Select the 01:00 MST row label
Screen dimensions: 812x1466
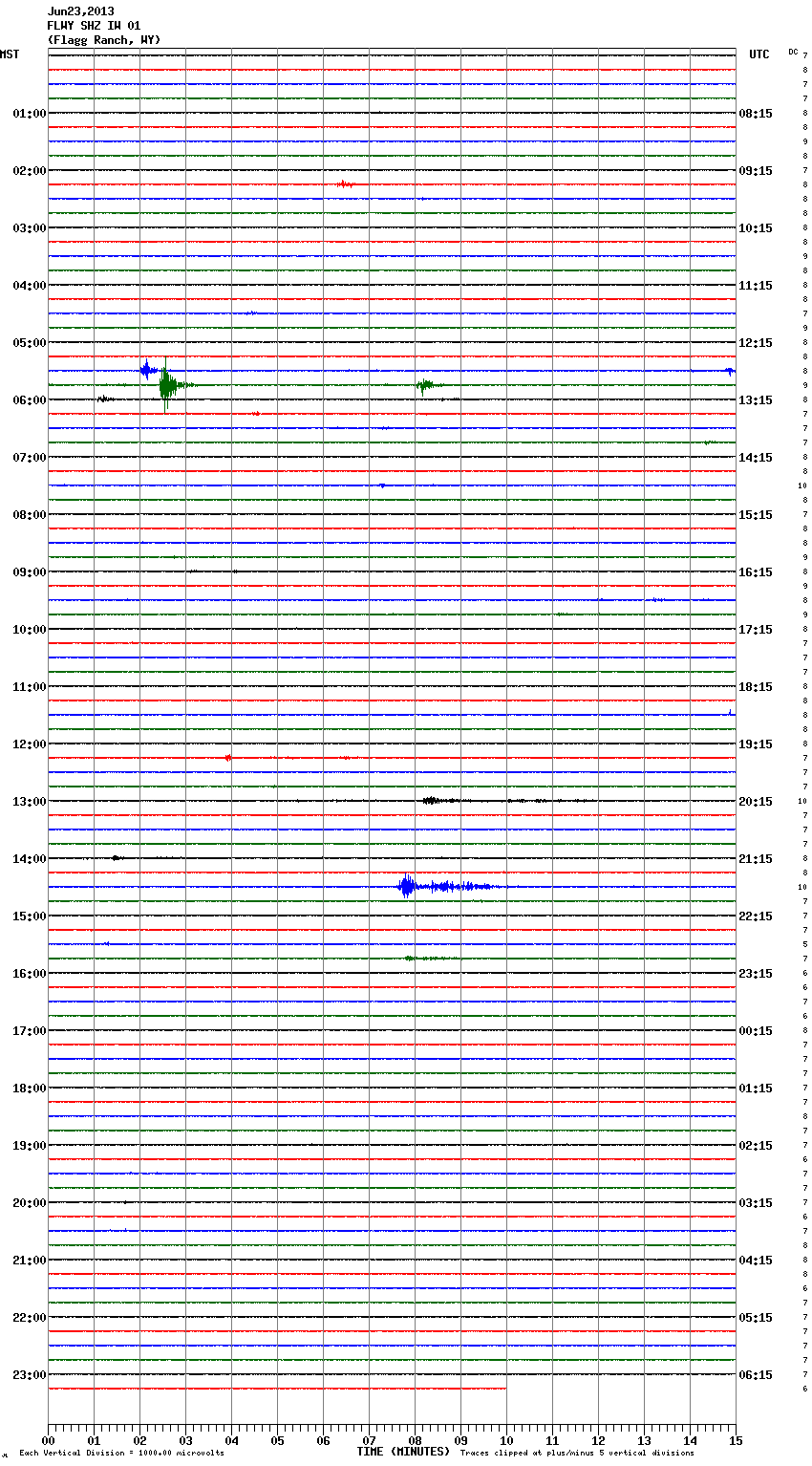tap(30, 113)
